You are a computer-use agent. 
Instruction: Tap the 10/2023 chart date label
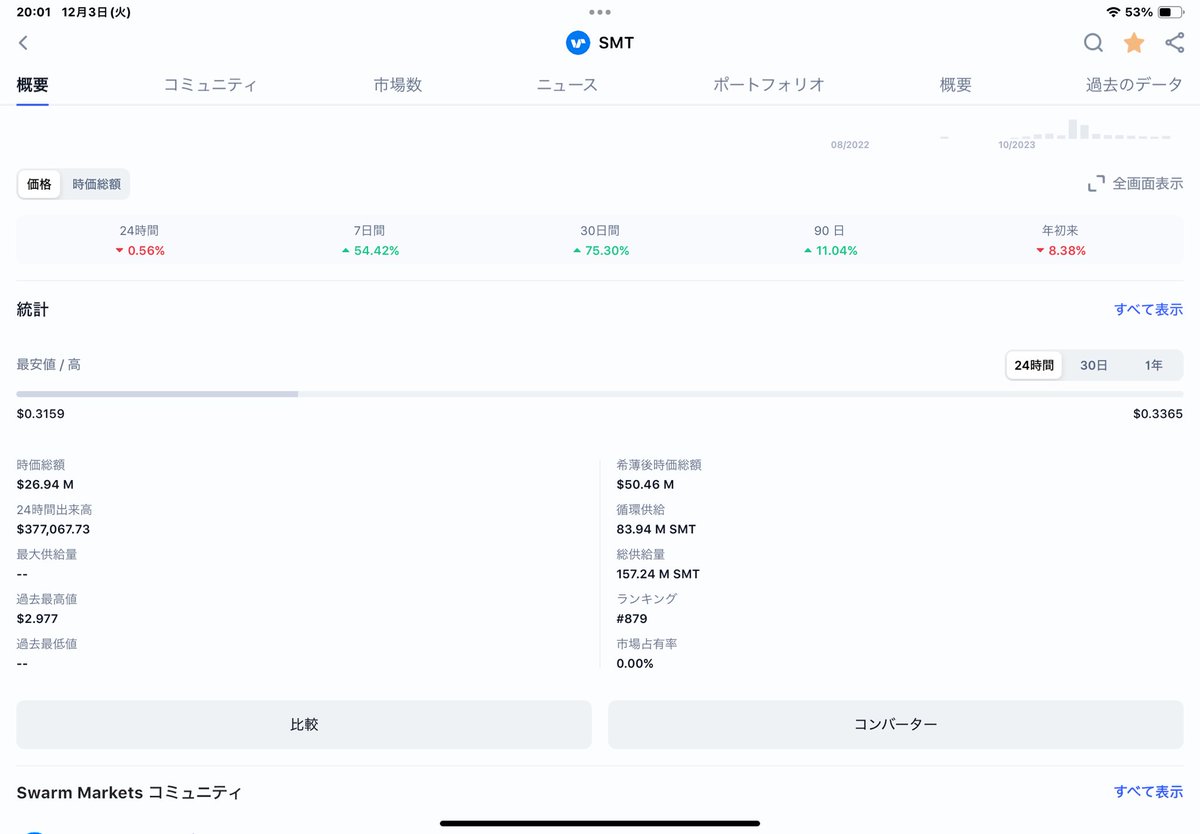click(x=1017, y=145)
